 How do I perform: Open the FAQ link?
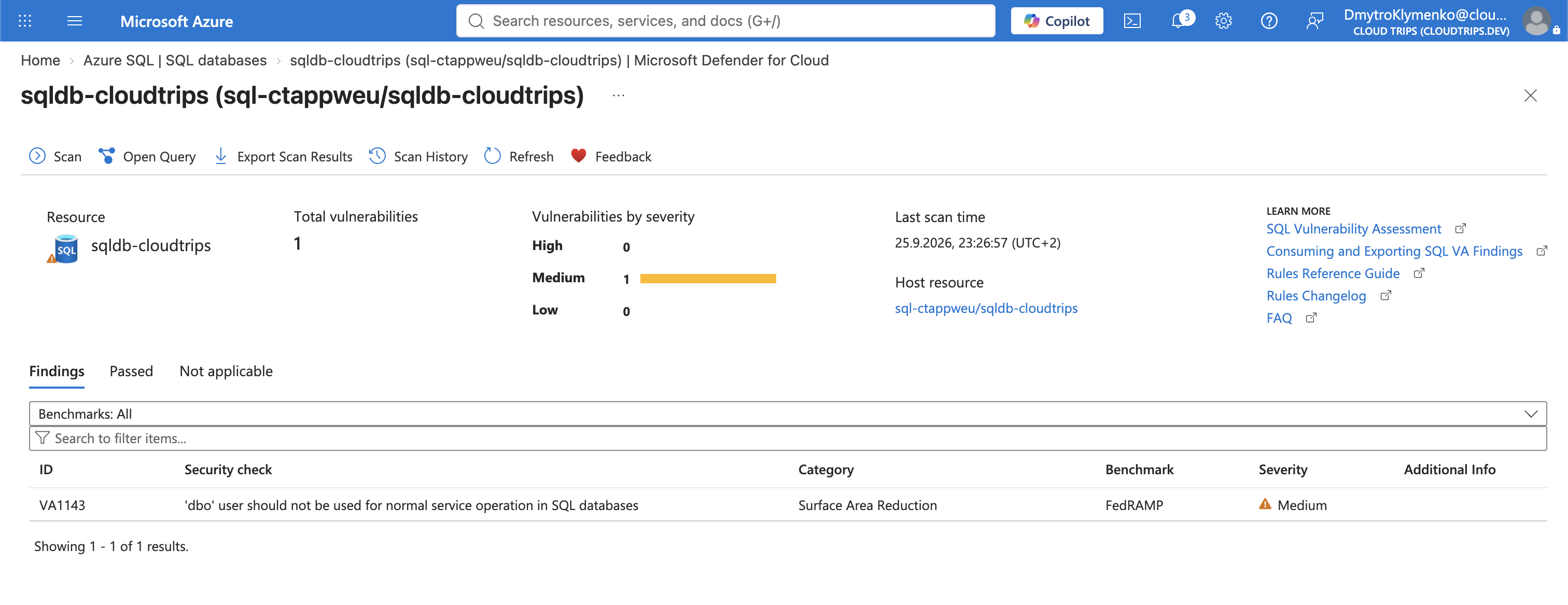tap(1279, 318)
